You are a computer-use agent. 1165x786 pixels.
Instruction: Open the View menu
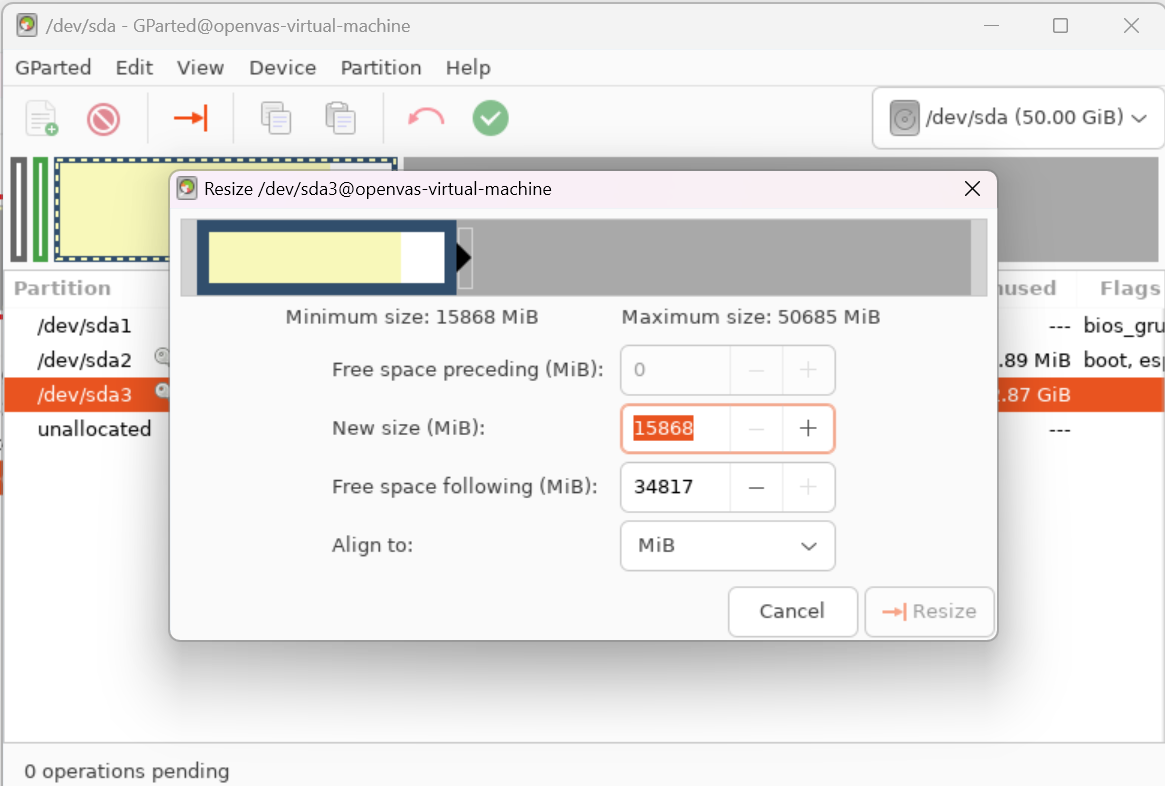[201, 68]
